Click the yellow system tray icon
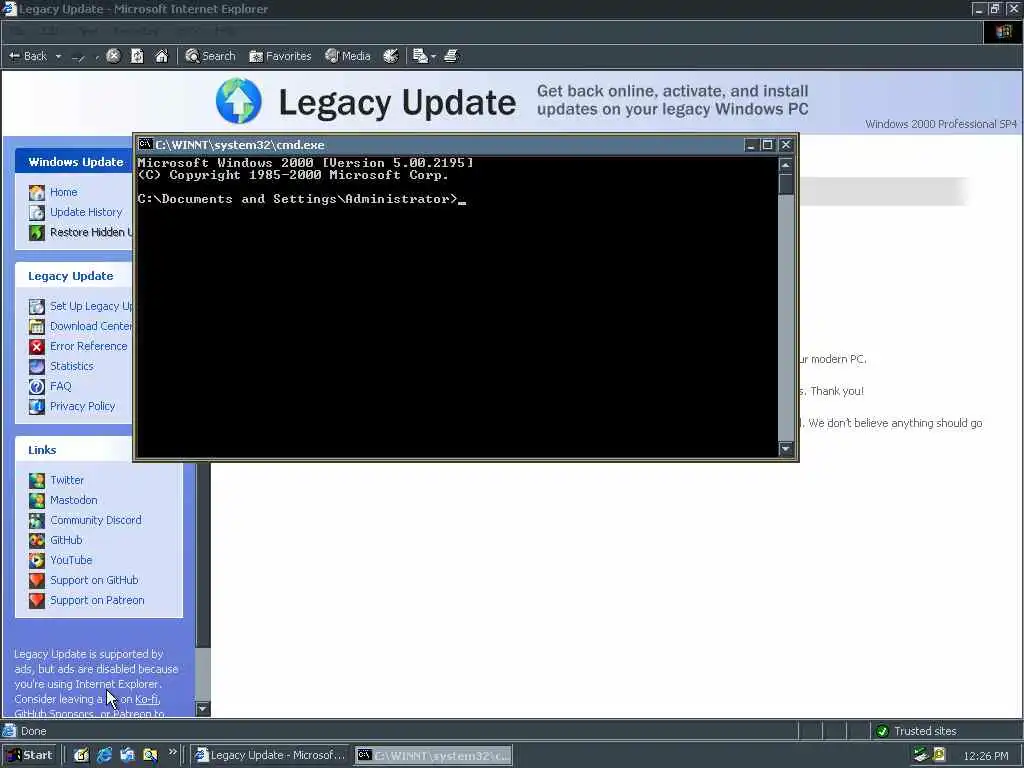Screen dimensions: 1024x768 pos(939,755)
